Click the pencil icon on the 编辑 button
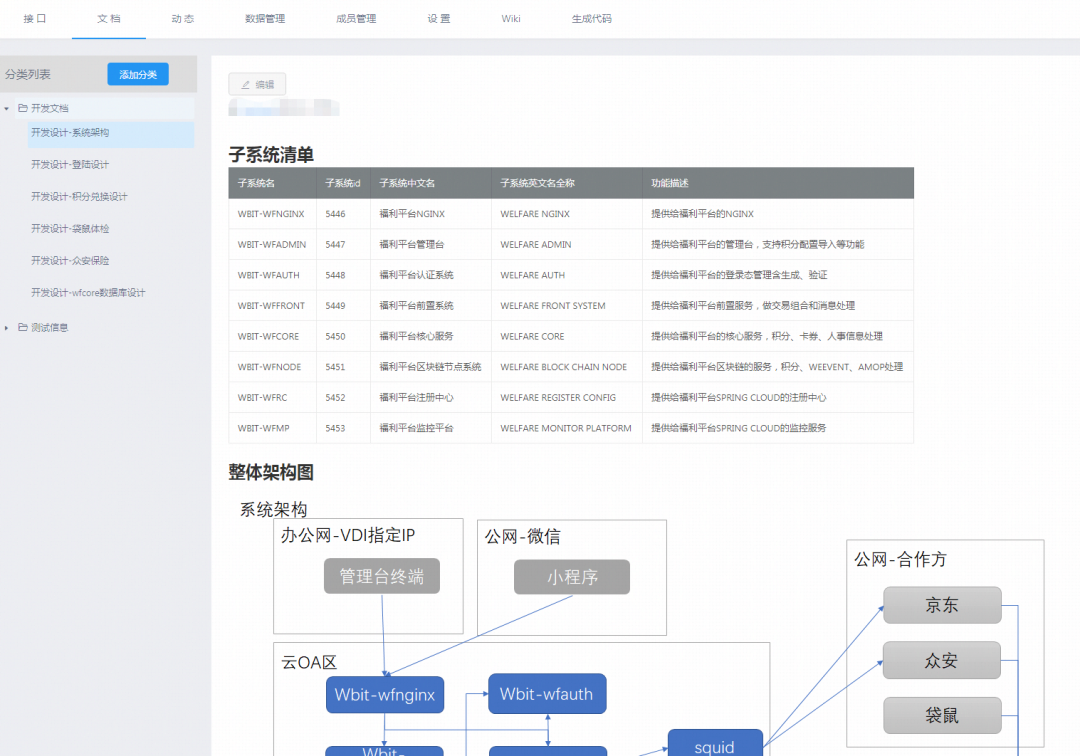 coord(247,83)
